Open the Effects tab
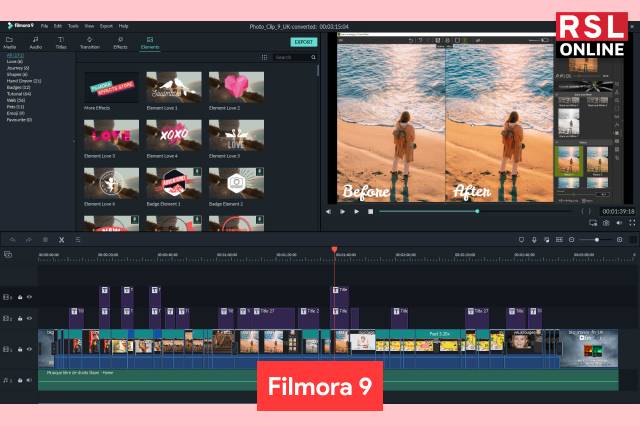The image size is (640, 426). tap(120, 43)
